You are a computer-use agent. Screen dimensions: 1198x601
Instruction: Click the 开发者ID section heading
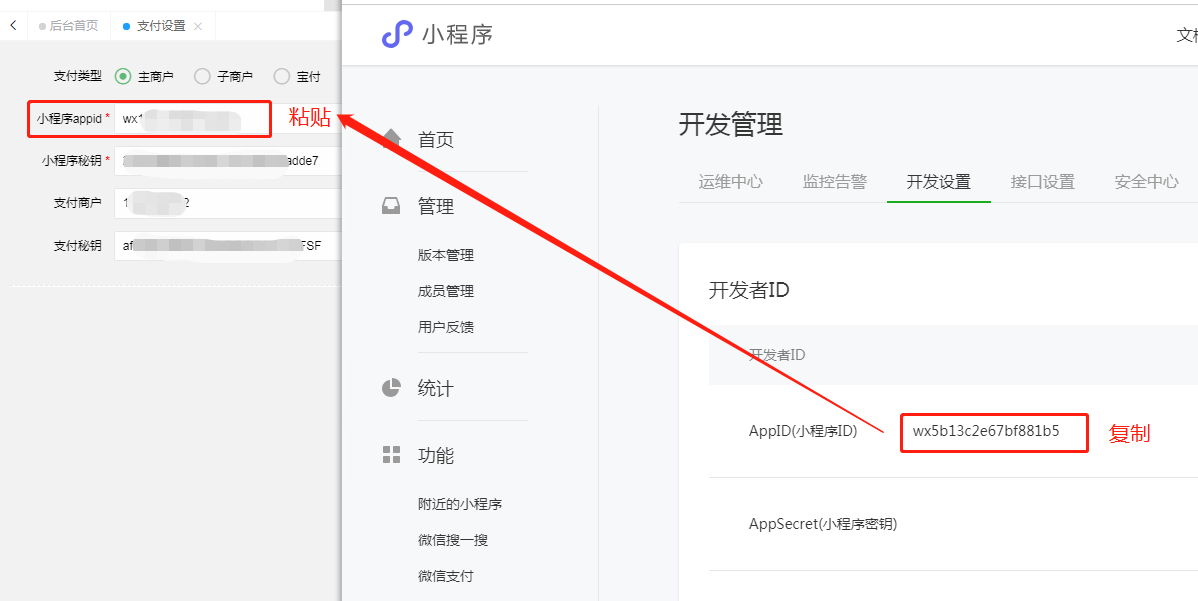click(x=749, y=290)
